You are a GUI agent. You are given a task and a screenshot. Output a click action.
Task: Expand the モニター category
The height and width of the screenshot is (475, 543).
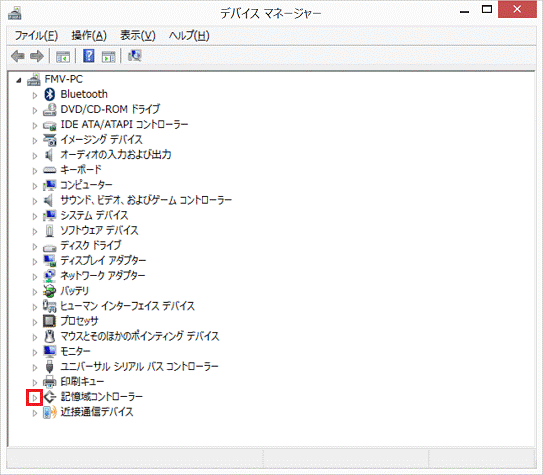(x=35, y=352)
